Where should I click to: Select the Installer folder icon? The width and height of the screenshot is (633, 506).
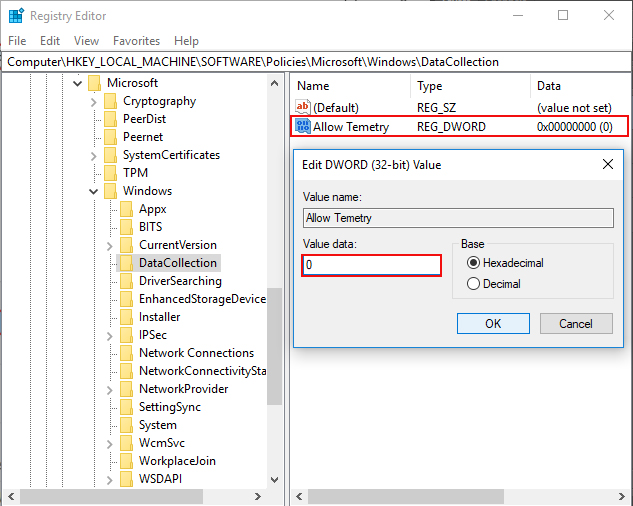point(126,317)
